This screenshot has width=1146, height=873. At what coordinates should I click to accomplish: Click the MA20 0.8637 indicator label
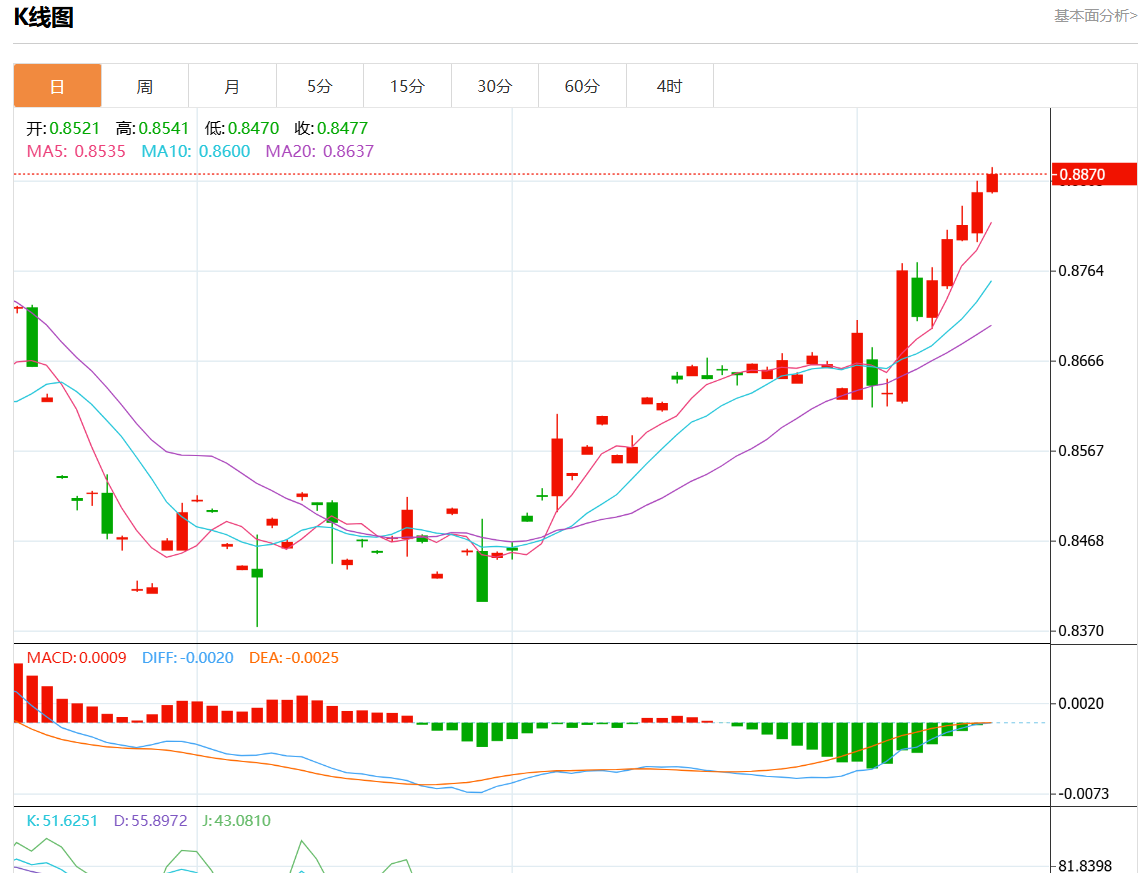(319, 152)
